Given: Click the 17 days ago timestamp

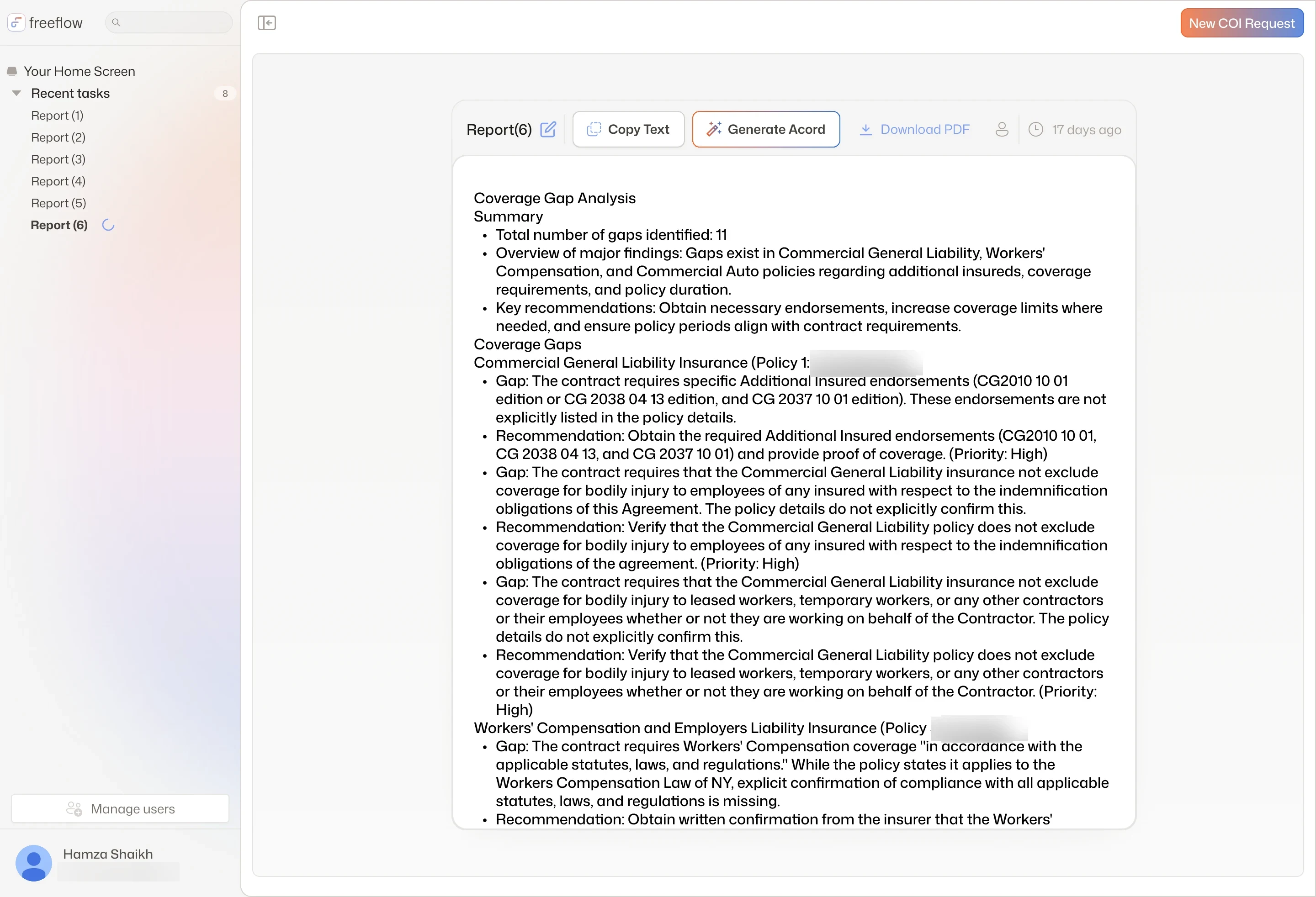Looking at the screenshot, I should [1087, 130].
